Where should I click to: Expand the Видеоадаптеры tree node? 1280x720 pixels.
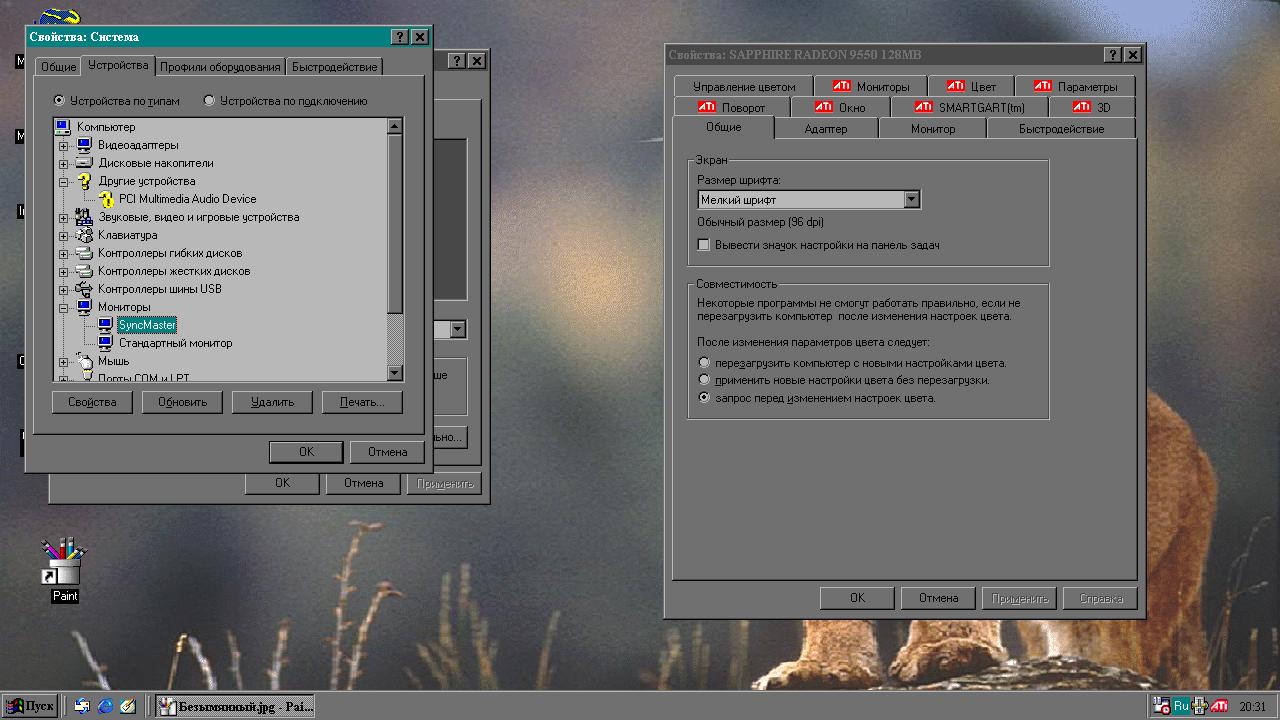point(64,146)
